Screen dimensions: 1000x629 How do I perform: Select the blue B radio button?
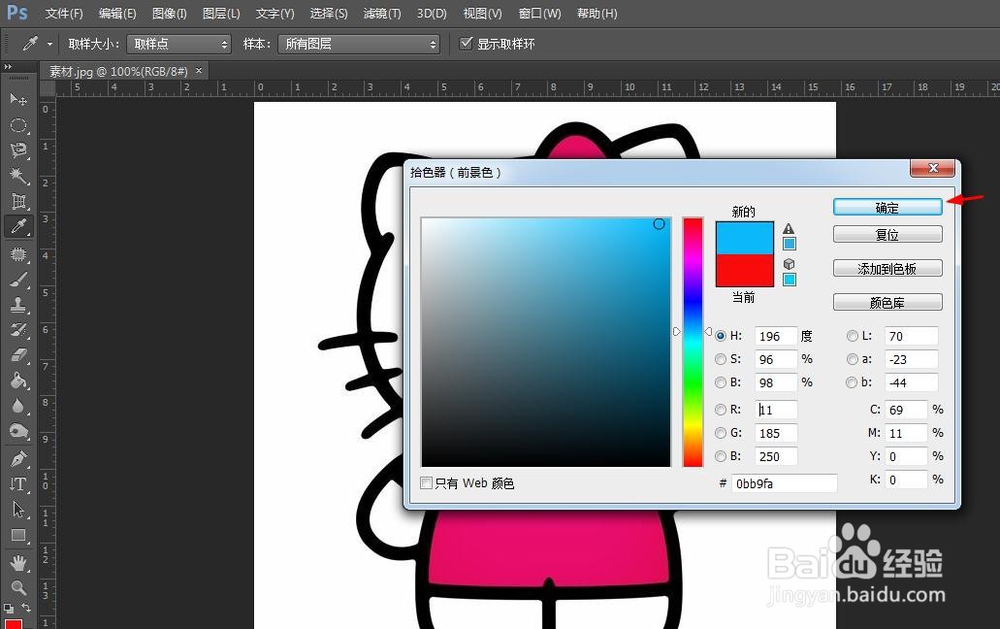[x=721, y=456]
